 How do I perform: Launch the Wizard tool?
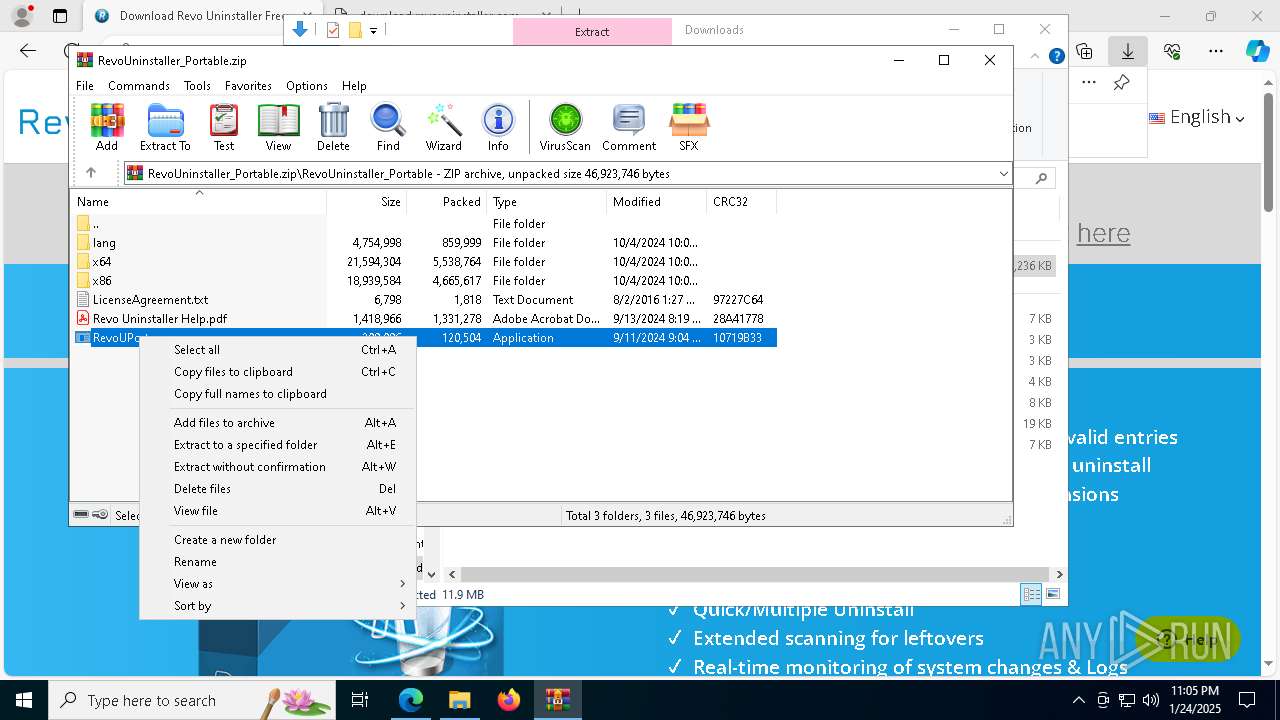(x=443, y=127)
